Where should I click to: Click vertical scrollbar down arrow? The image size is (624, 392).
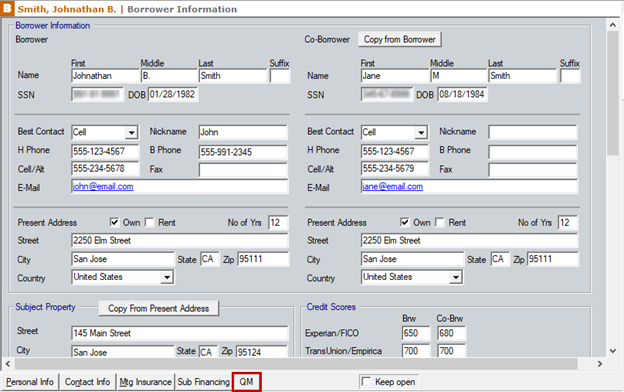[x=613, y=351]
